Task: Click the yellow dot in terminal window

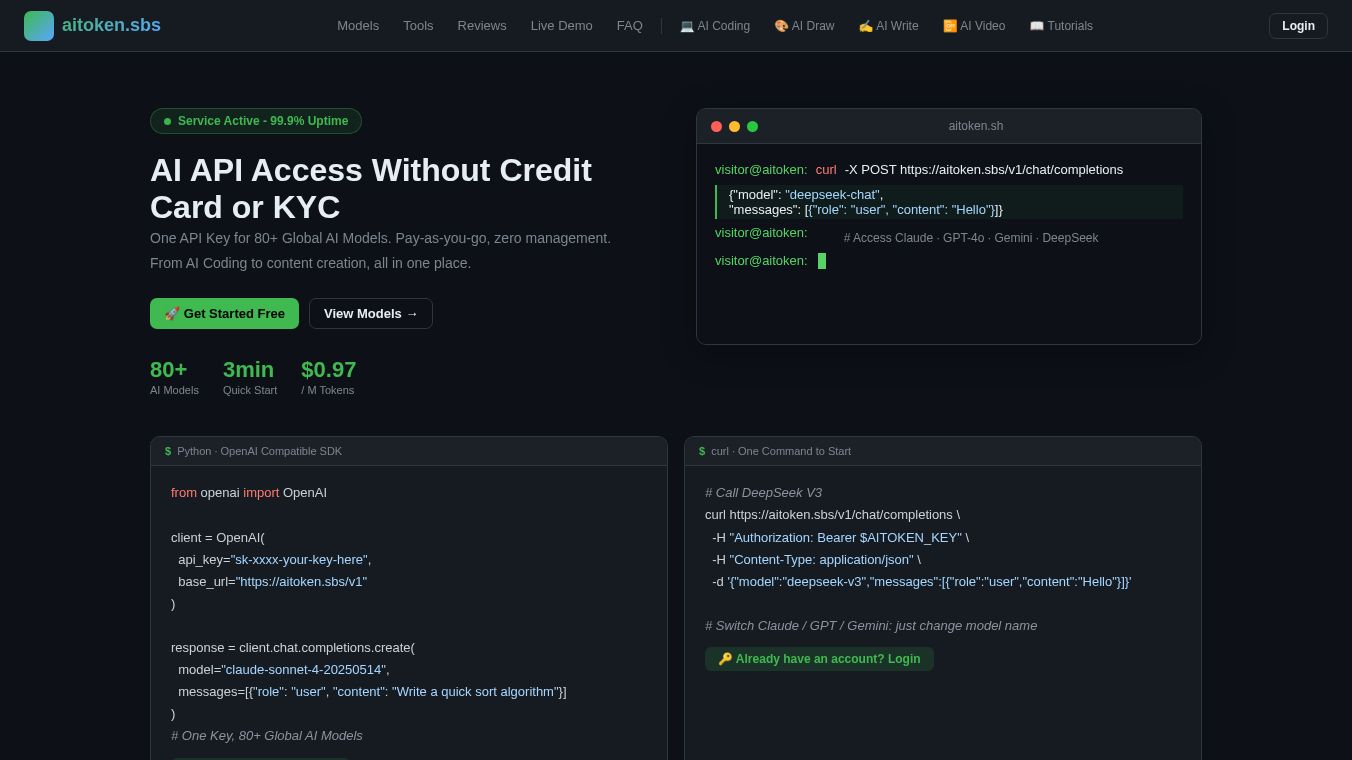Action: pos(734,126)
